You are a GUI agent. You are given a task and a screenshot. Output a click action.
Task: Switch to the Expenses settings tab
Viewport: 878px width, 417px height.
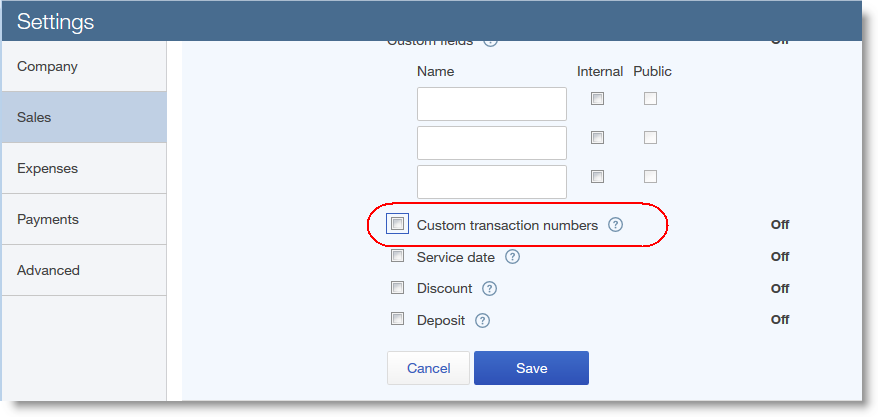(x=83, y=168)
